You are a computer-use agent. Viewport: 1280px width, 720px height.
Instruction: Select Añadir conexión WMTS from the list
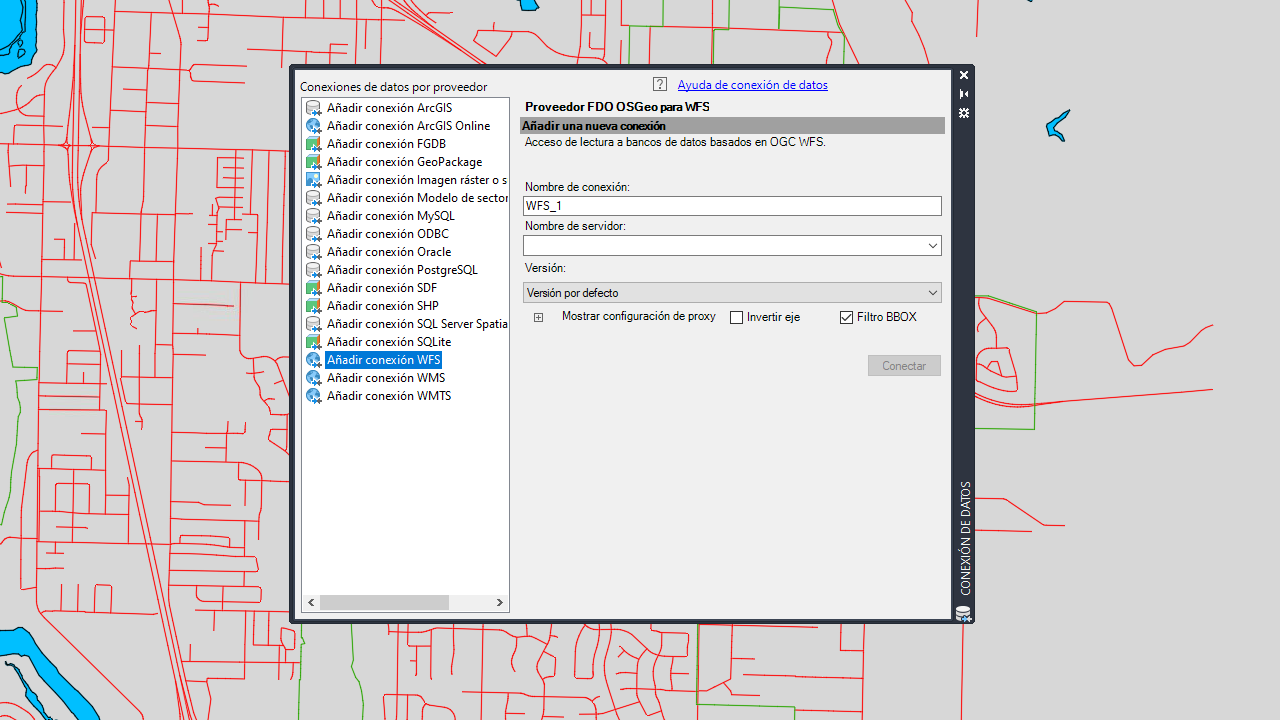tap(390, 395)
